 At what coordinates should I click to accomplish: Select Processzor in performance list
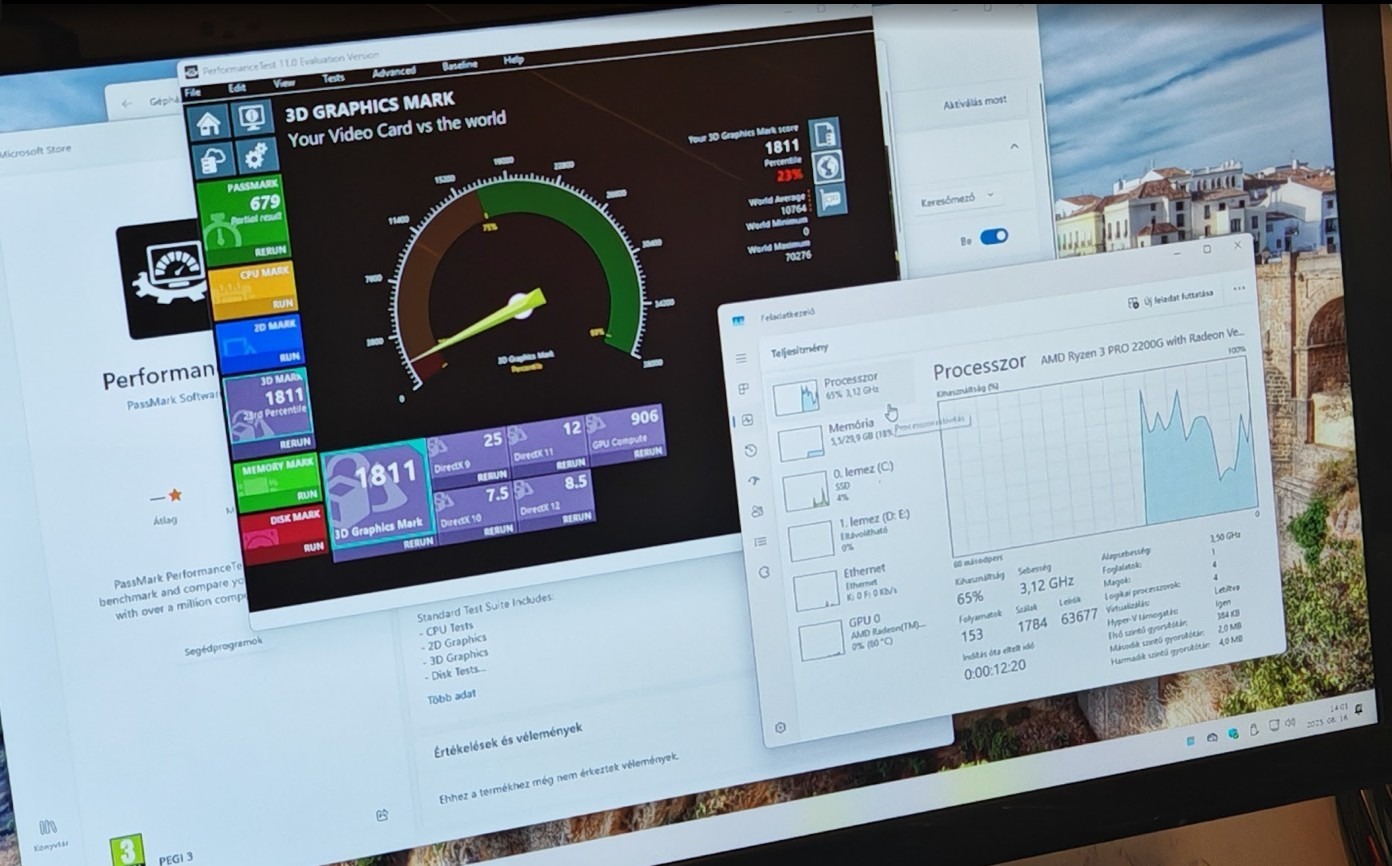(x=842, y=391)
